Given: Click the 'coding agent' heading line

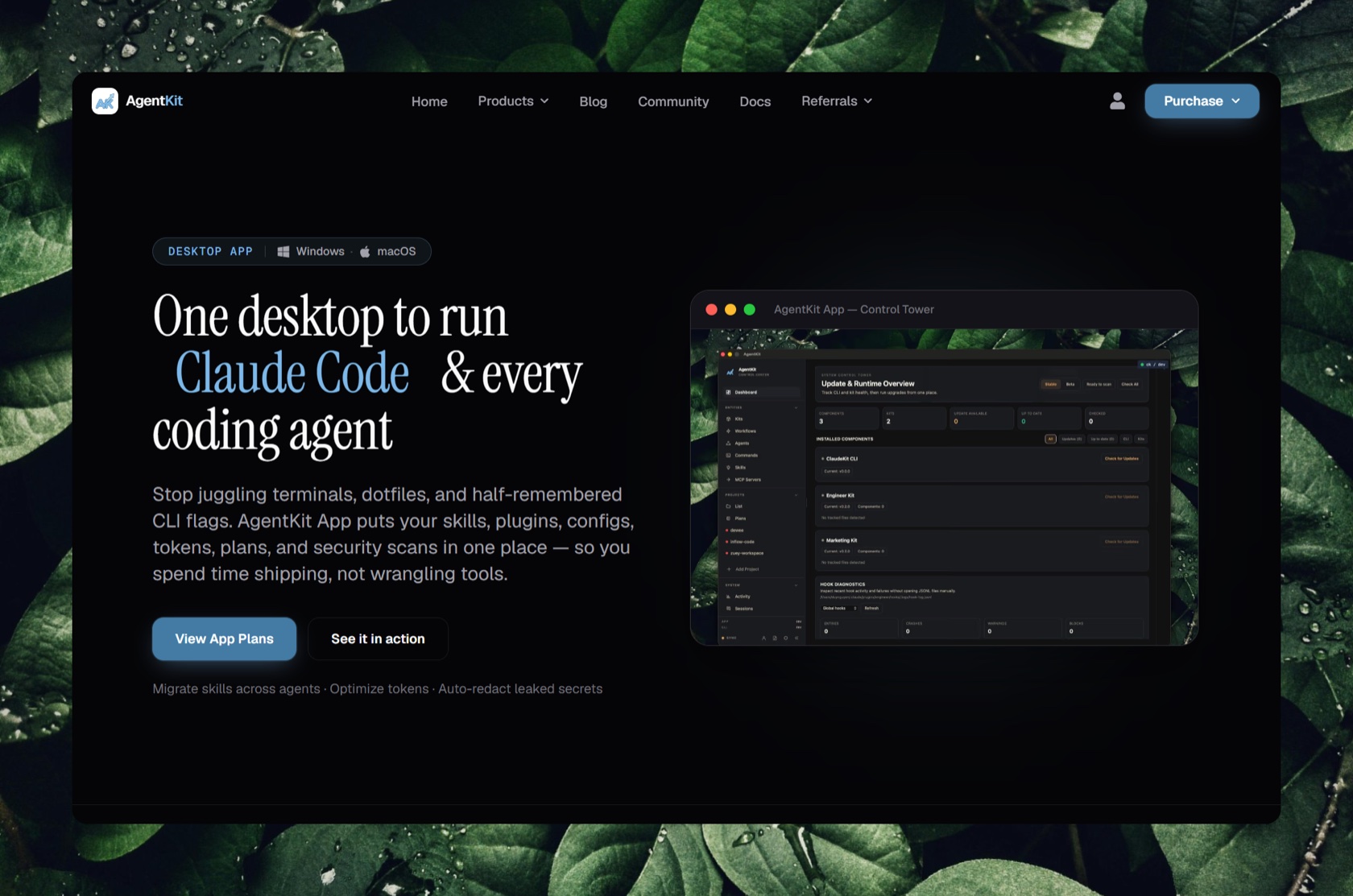Looking at the screenshot, I should point(272,432).
